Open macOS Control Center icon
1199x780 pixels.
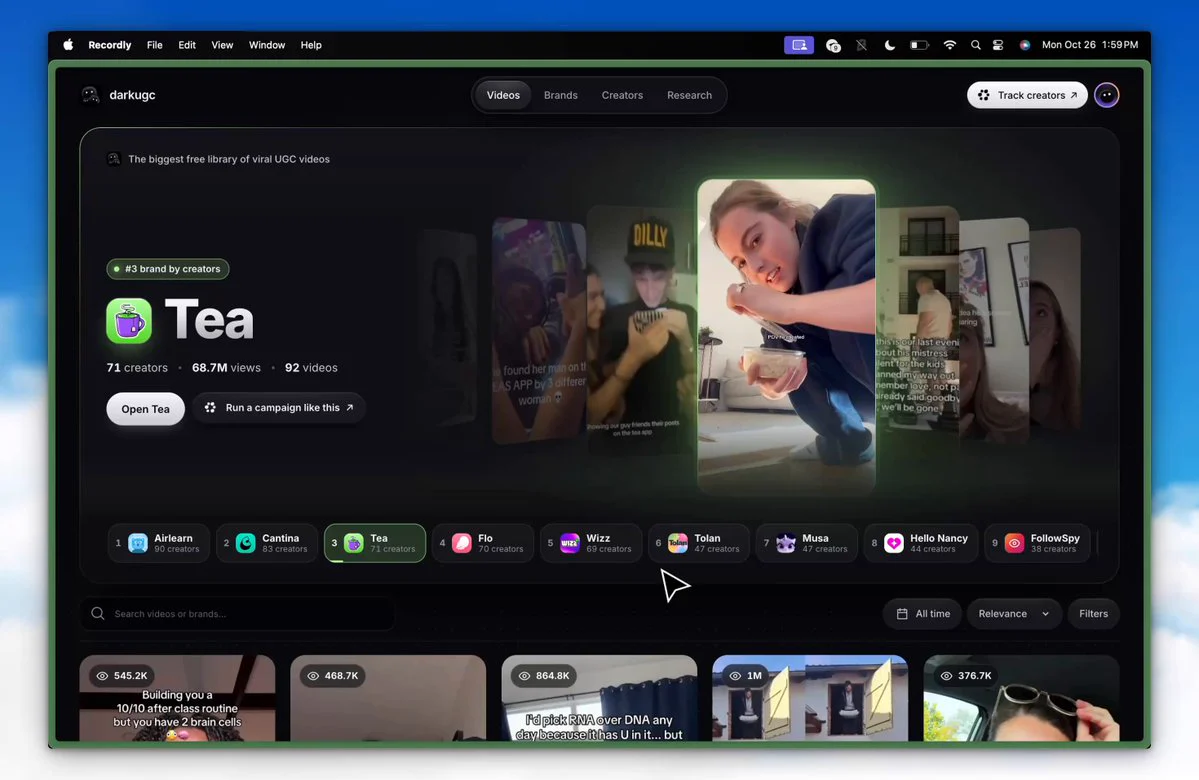[998, 45]
